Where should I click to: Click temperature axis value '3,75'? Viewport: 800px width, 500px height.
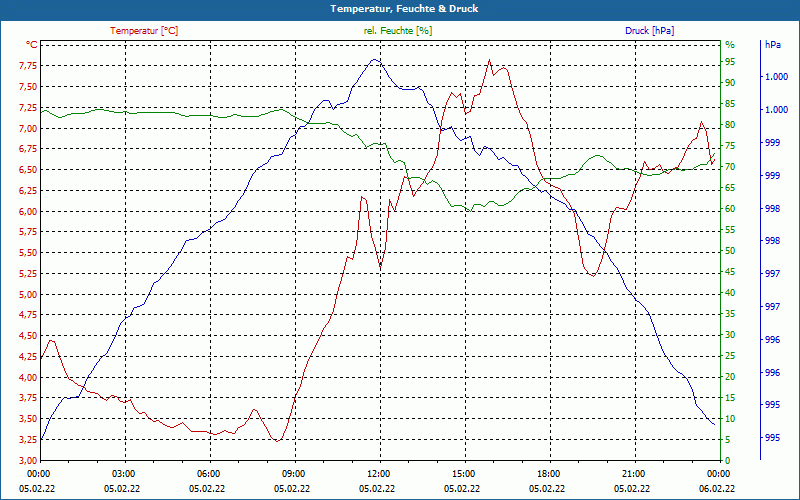coord(28,398)
